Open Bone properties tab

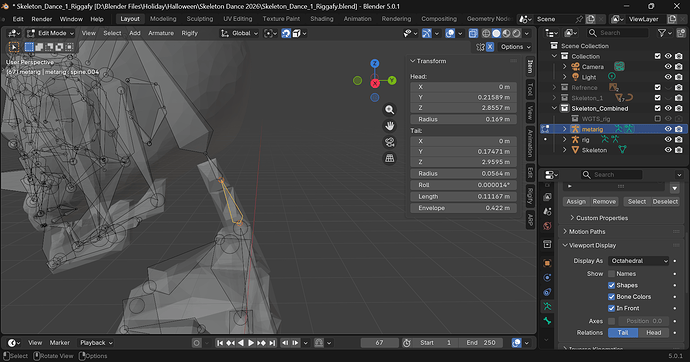click(547, 321)
